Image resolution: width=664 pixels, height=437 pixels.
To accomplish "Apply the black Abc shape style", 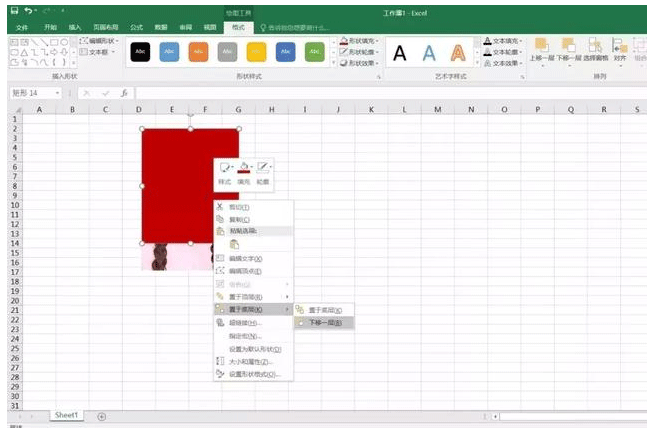I will (140, 52).
